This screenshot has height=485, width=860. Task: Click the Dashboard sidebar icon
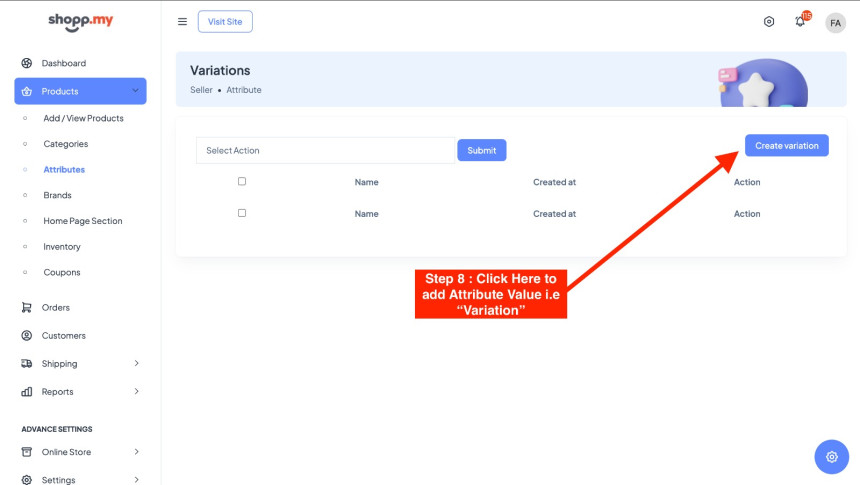click(x=27, y=63)
